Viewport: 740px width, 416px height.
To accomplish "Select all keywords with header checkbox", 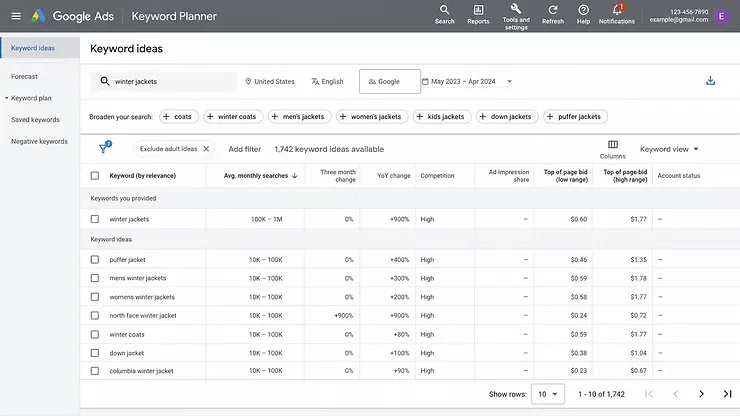I will (x=95, y=176).
